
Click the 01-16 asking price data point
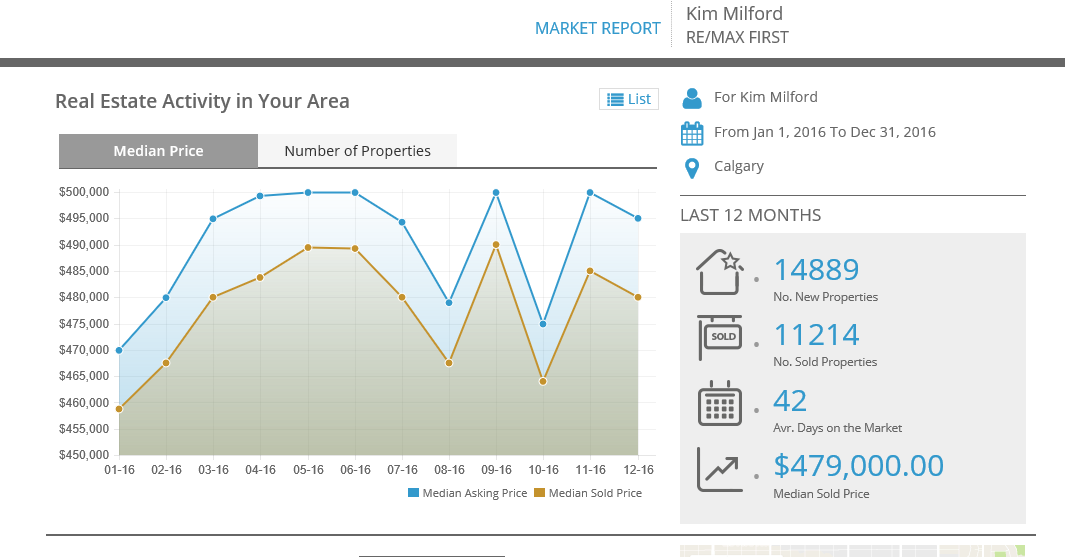[119, 350]
